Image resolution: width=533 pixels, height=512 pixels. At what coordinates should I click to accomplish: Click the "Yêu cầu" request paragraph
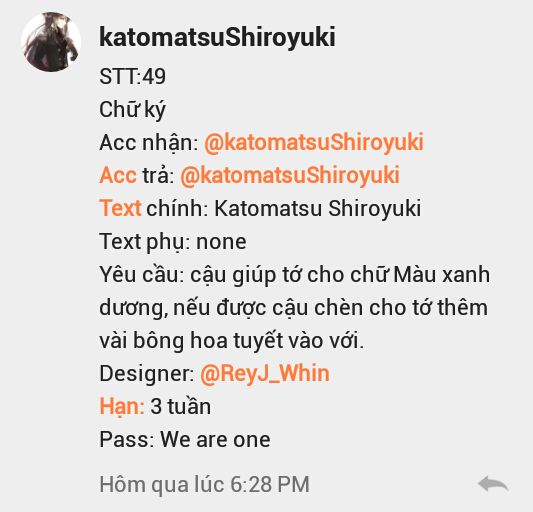(x=294, y=307)
